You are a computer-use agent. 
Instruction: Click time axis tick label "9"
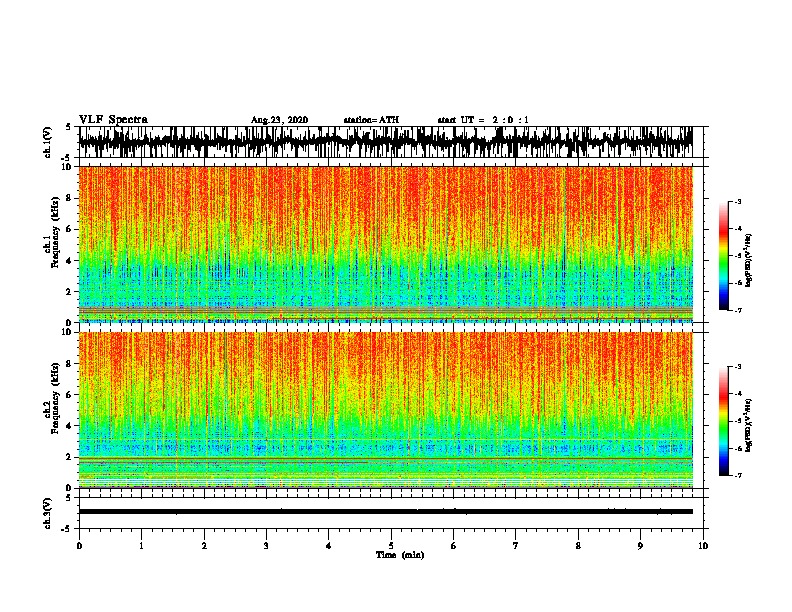pos(640,546)
